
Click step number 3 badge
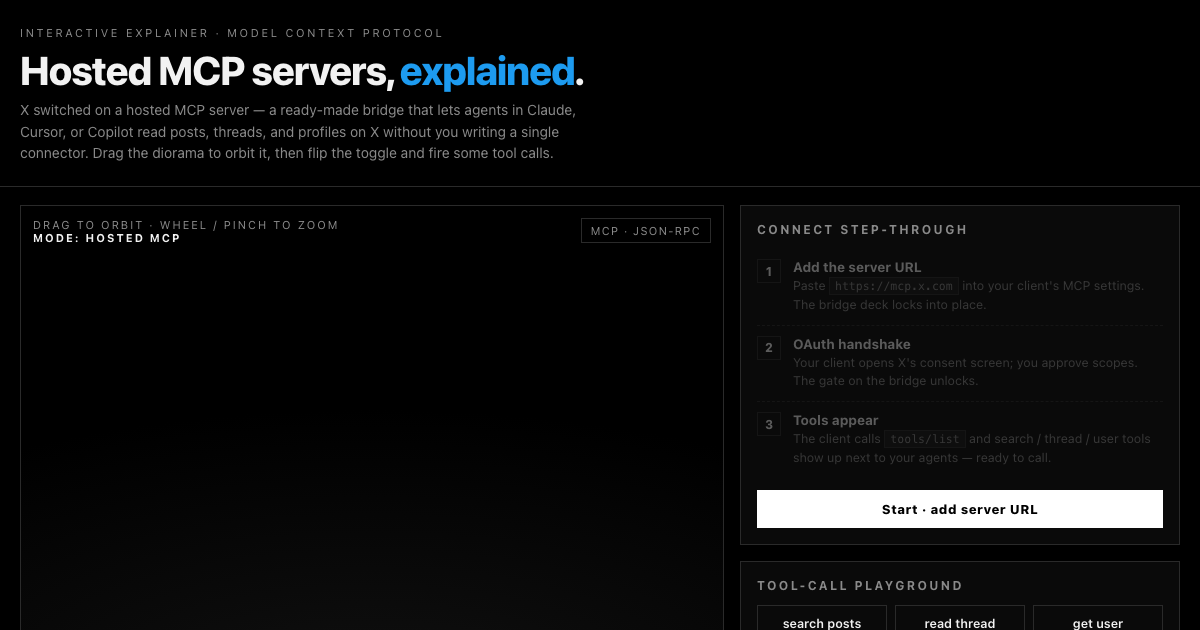pos(769,424)
